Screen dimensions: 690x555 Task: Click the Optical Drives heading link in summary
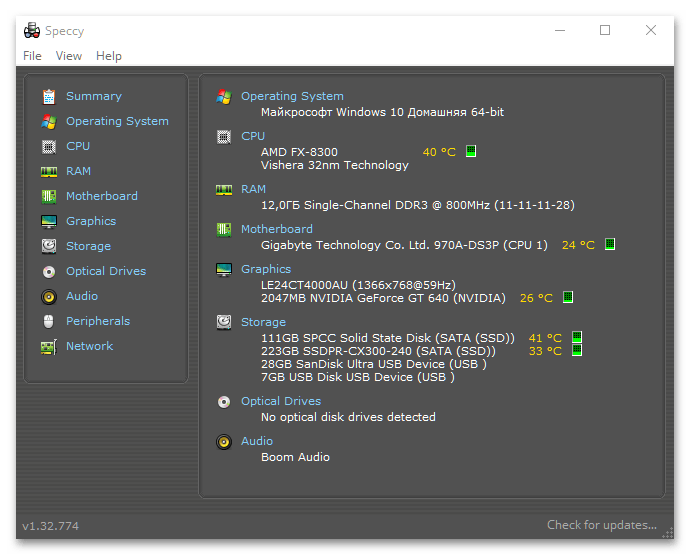pyautogui.click(x=281, y=401)
